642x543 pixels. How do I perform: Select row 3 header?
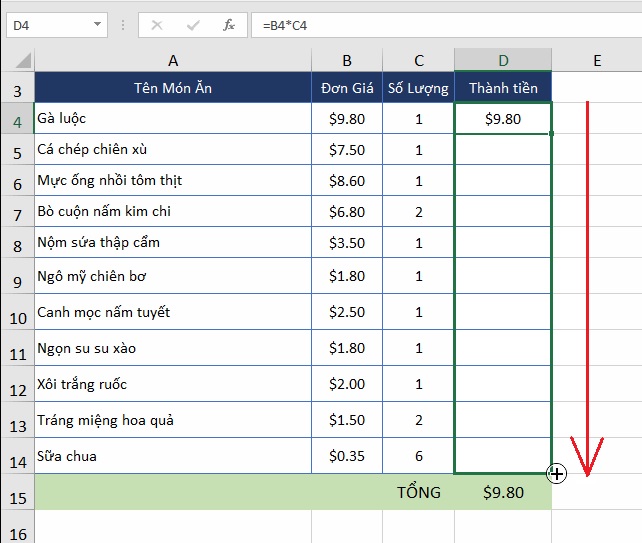tap(18, 88)
